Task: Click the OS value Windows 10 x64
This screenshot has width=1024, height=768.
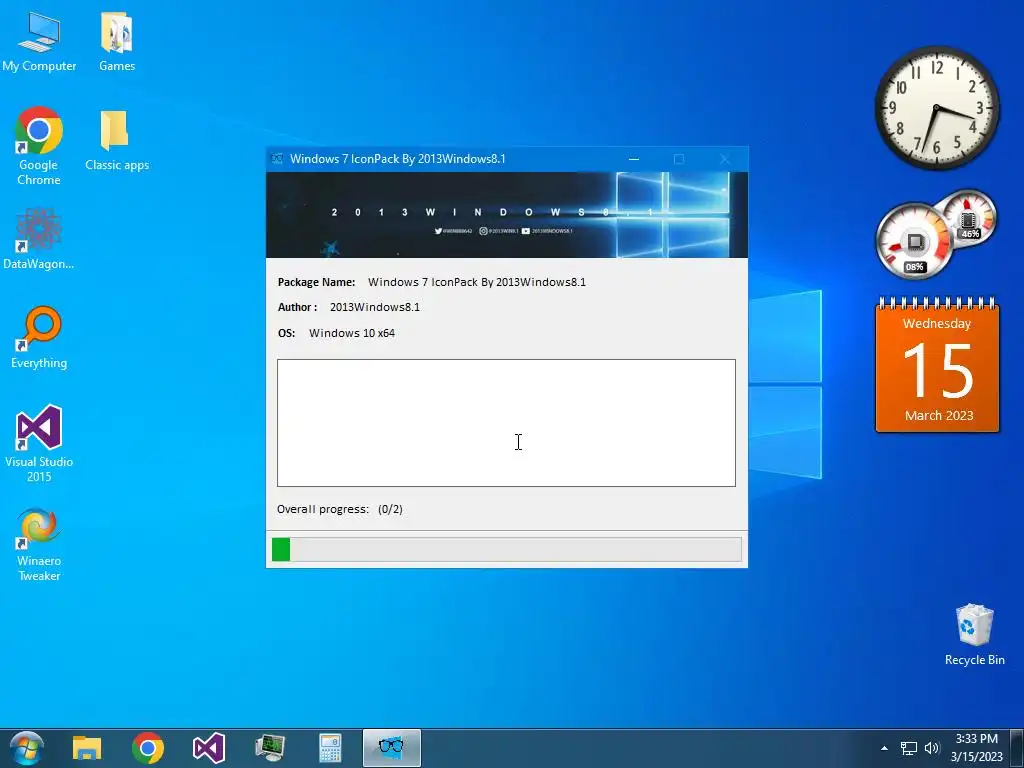Action: (352, 333)
